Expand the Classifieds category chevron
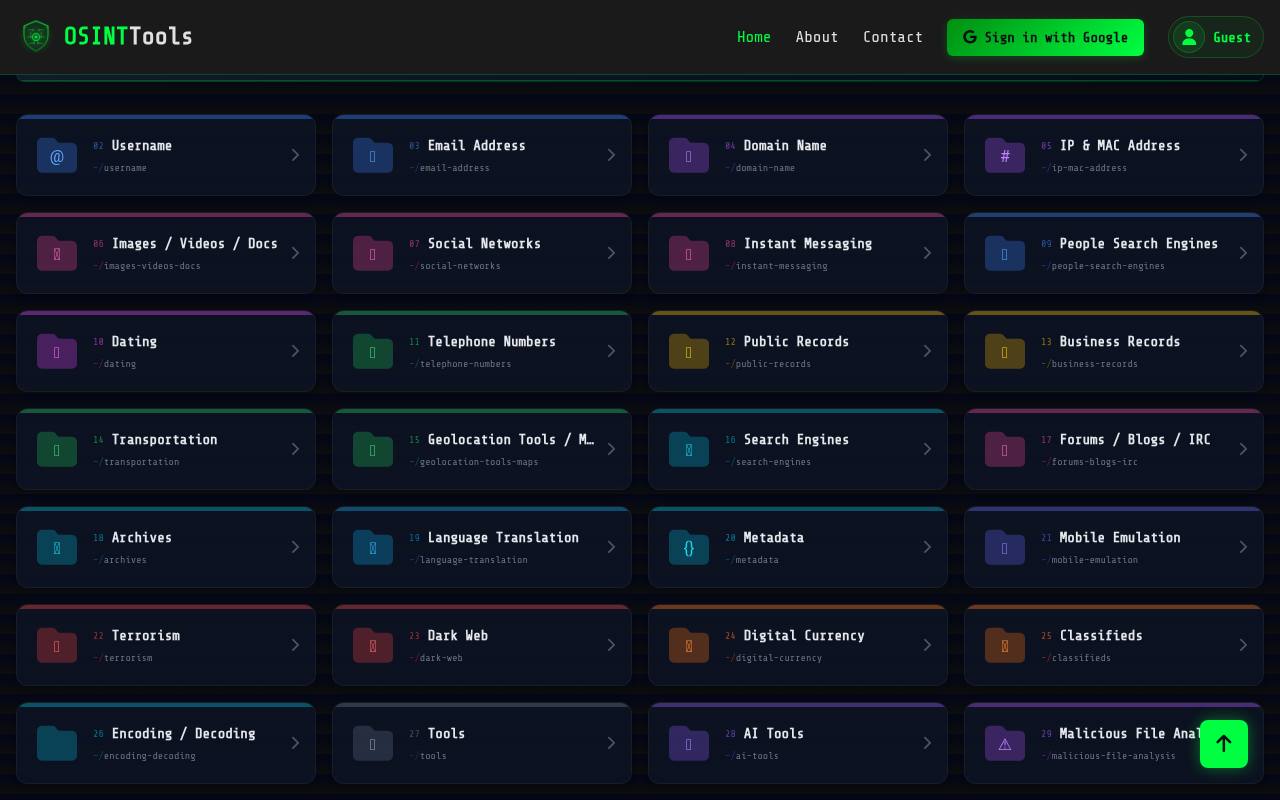Image resolution: width=1280 pixels, height=800 pixels. click(x=1243, y=645)
